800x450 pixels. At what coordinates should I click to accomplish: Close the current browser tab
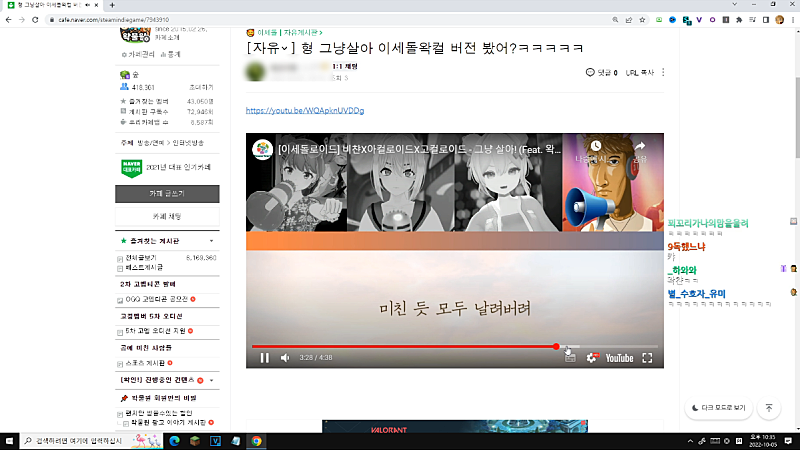point(96,5)
